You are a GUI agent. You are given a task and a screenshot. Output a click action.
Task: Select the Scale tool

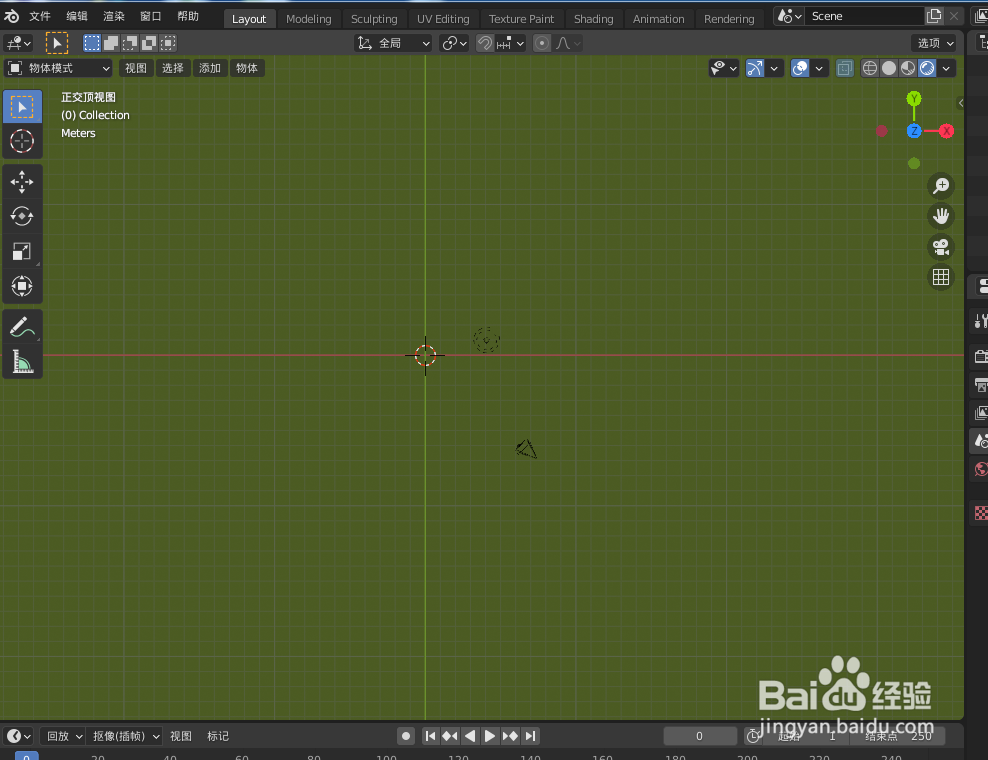[22, 251]
